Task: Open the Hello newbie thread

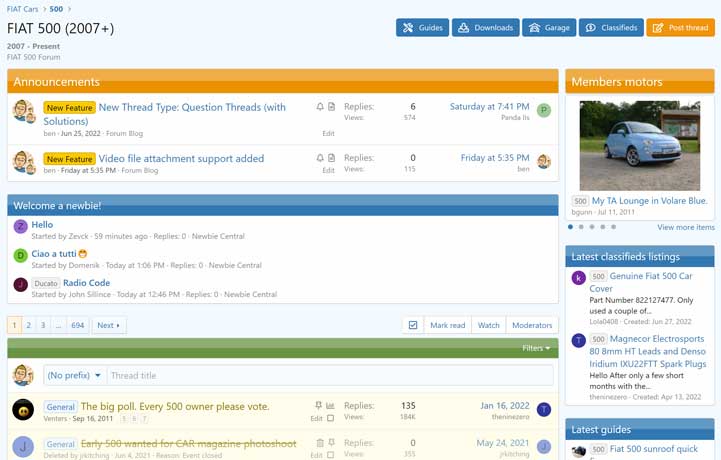Action: pyautogui.click(x=42, y=224)
